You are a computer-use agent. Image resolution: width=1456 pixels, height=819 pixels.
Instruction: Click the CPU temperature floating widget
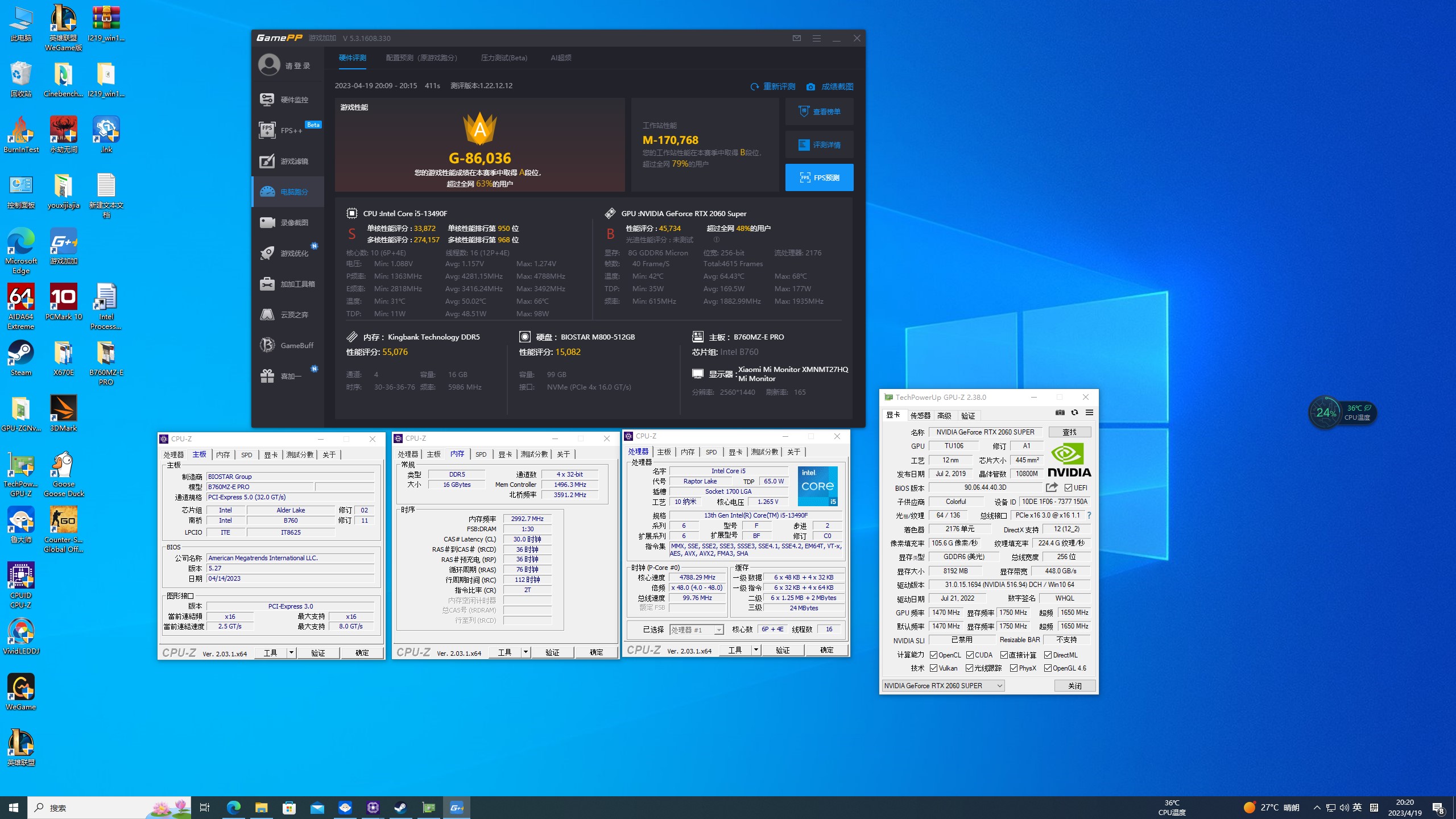pyautogui.click(x=1342, y=412)
